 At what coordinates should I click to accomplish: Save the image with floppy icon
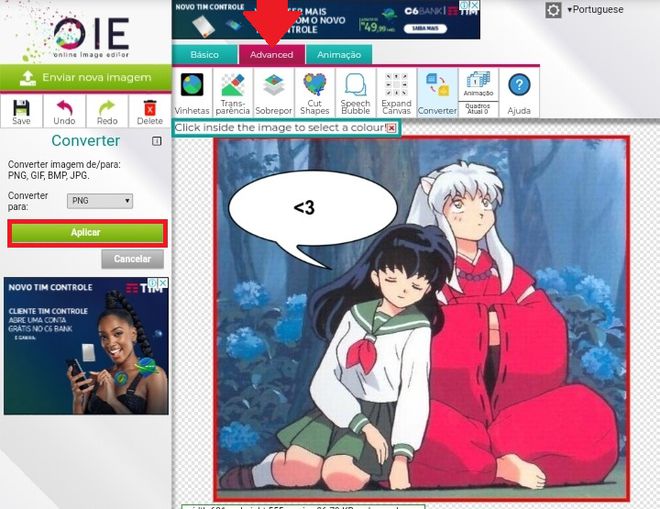coord(21,112)
